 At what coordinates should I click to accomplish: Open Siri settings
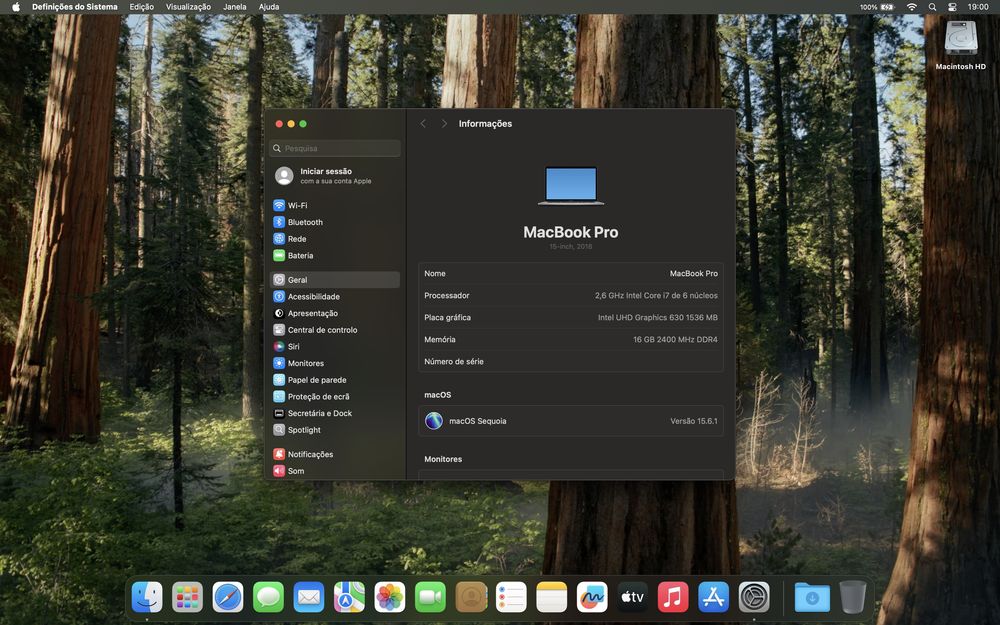[x=335, y=346]
